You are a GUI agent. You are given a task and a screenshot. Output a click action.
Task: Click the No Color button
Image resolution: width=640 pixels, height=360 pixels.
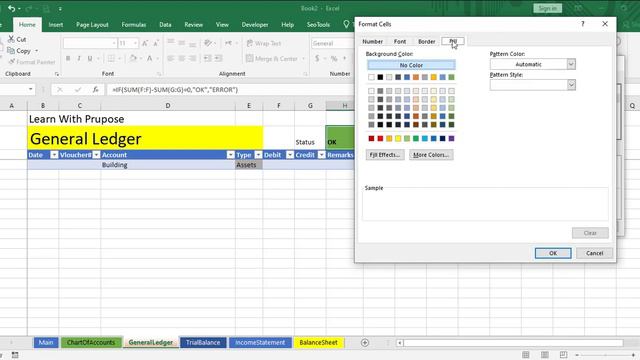tap(411, 65)
